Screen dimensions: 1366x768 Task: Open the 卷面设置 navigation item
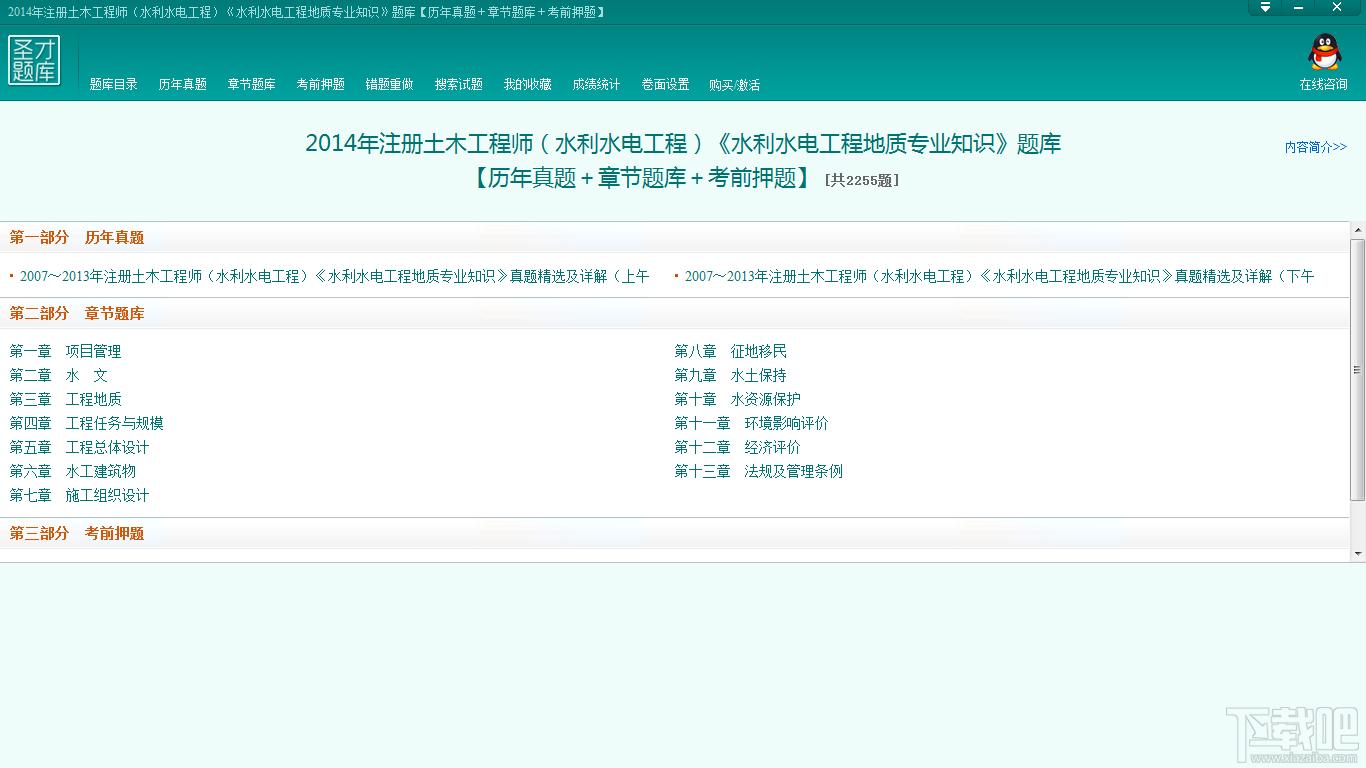(x=664, y=84)
